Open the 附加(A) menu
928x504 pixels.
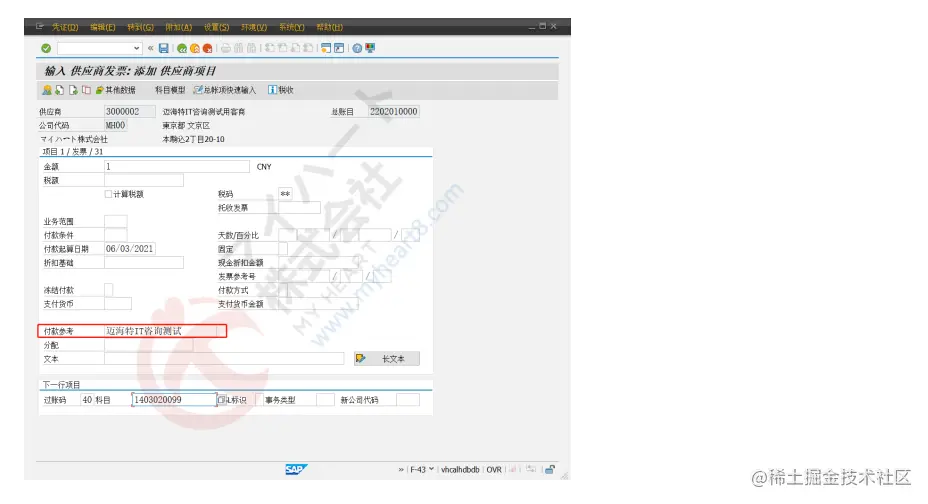(x=178, y=27)
